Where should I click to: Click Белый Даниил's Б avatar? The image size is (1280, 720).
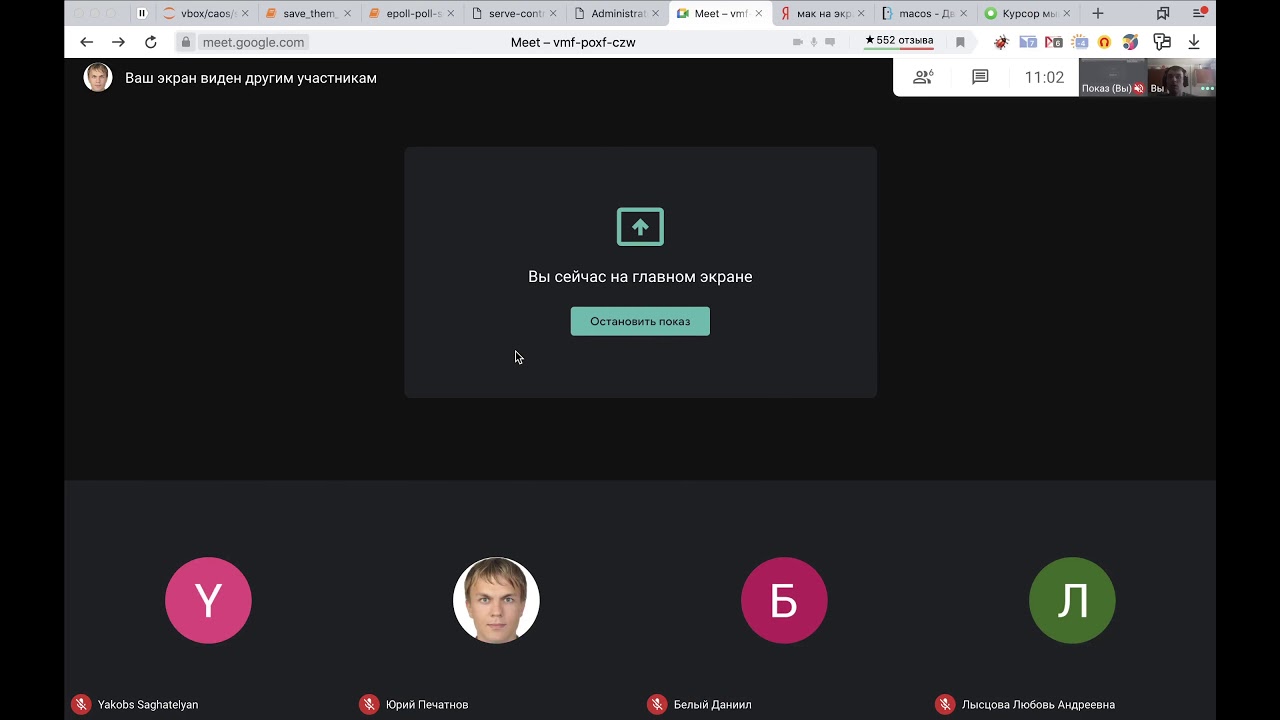coord(784,600)
